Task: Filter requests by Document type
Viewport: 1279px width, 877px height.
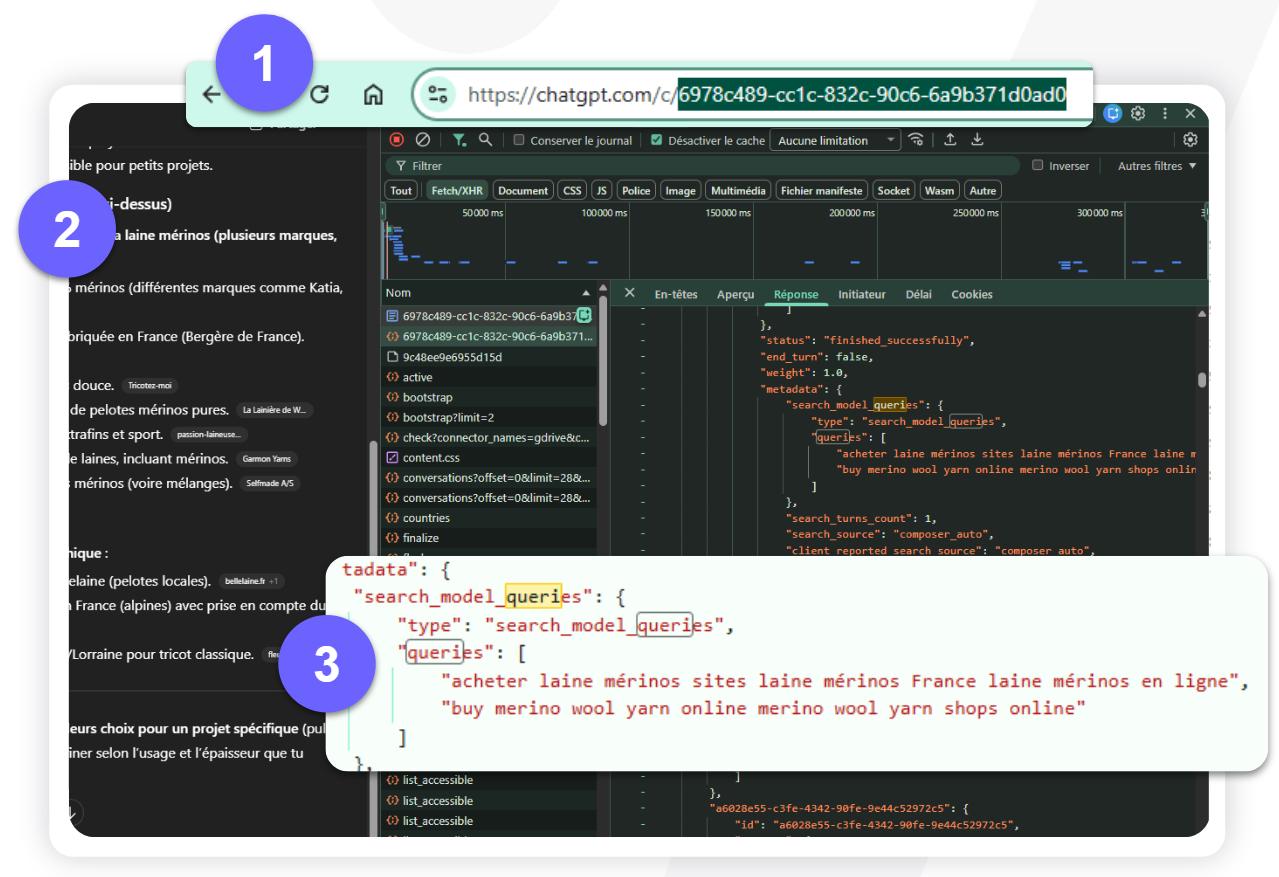Action: 523,190
